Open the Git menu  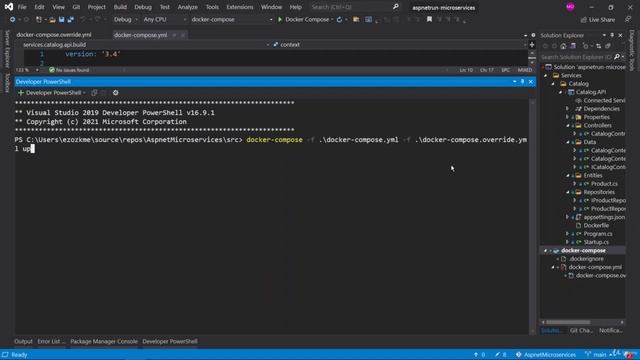(76, 7)
